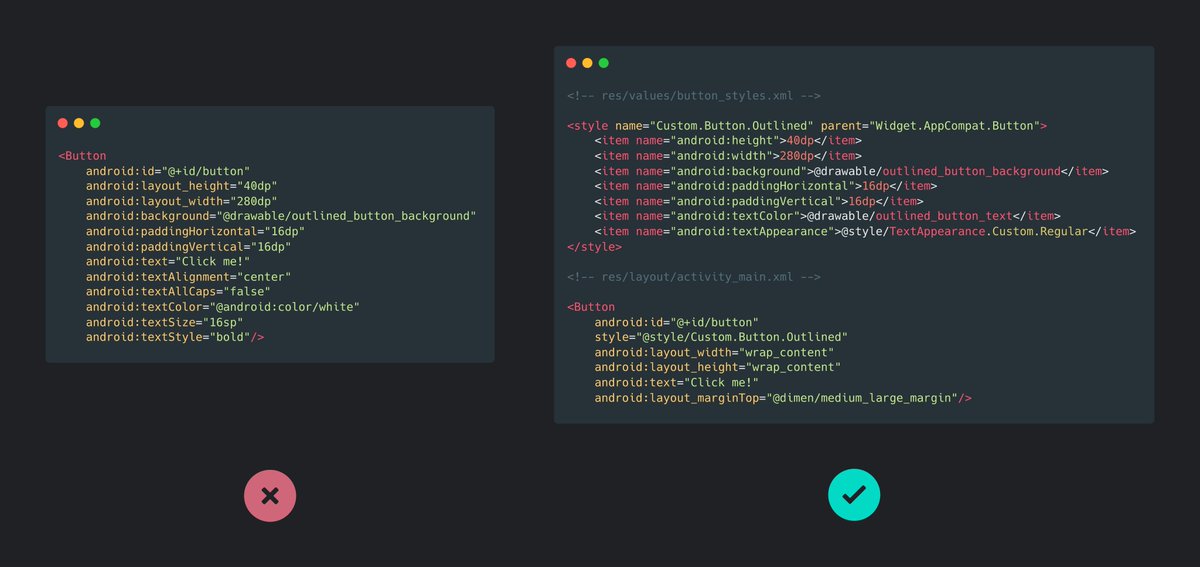The height and width of the screenshot is (567, 1200).
Task: Click the yellow dot in the right code window
Action: 587,63
